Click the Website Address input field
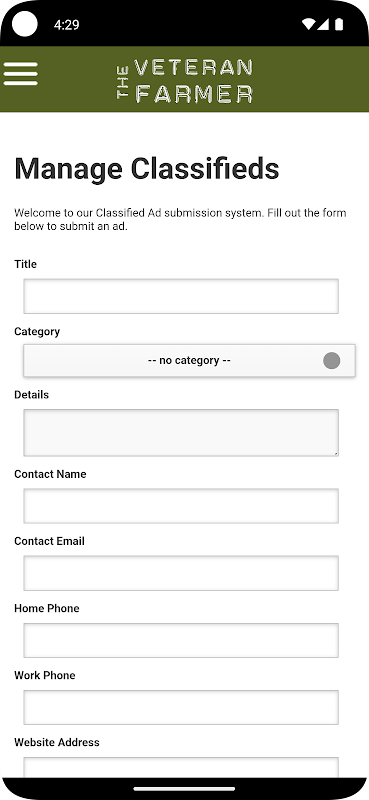Viewport: 369px width, 800px height. (x=181, y=768)
